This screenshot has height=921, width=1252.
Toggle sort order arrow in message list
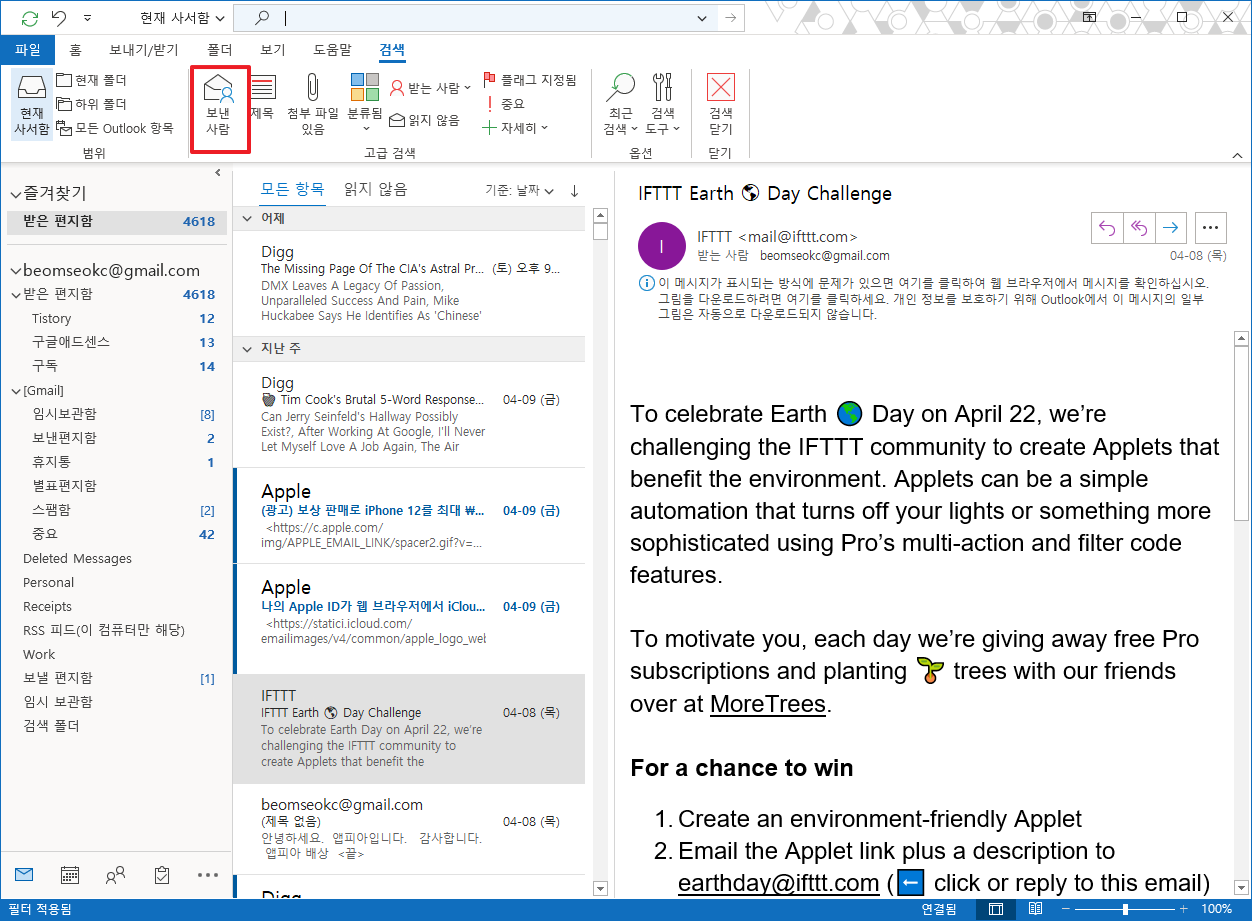pyautogui.click(x=574, y=190)
